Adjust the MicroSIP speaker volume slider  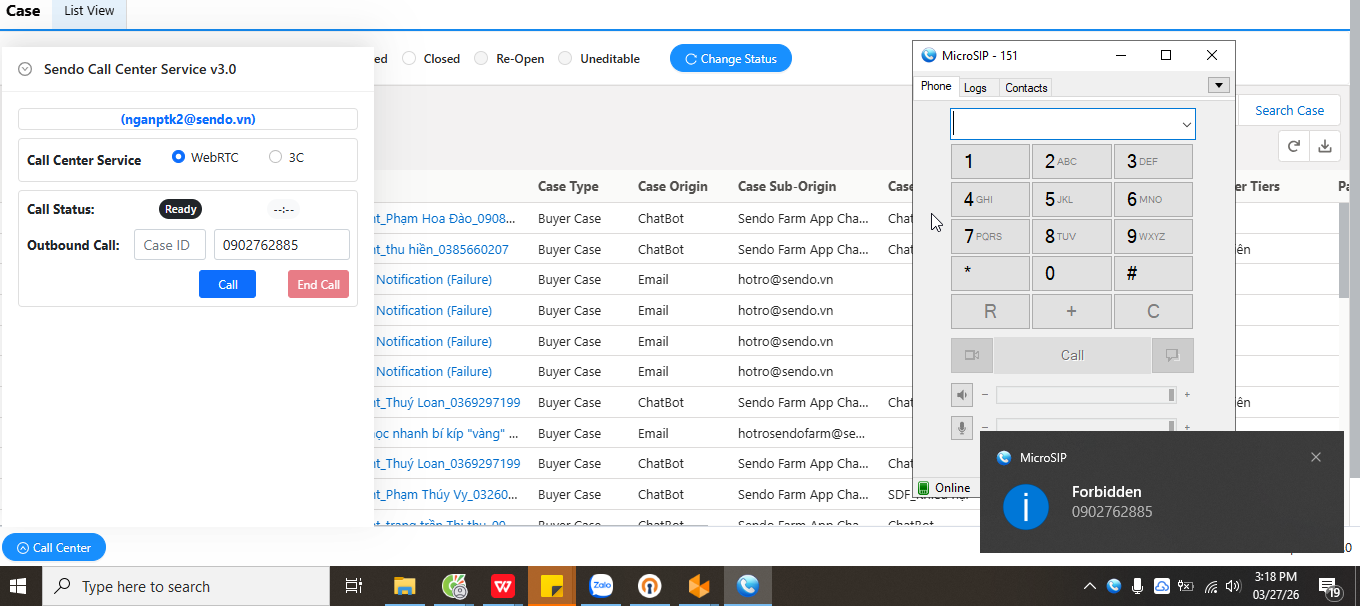point(1086,395)
